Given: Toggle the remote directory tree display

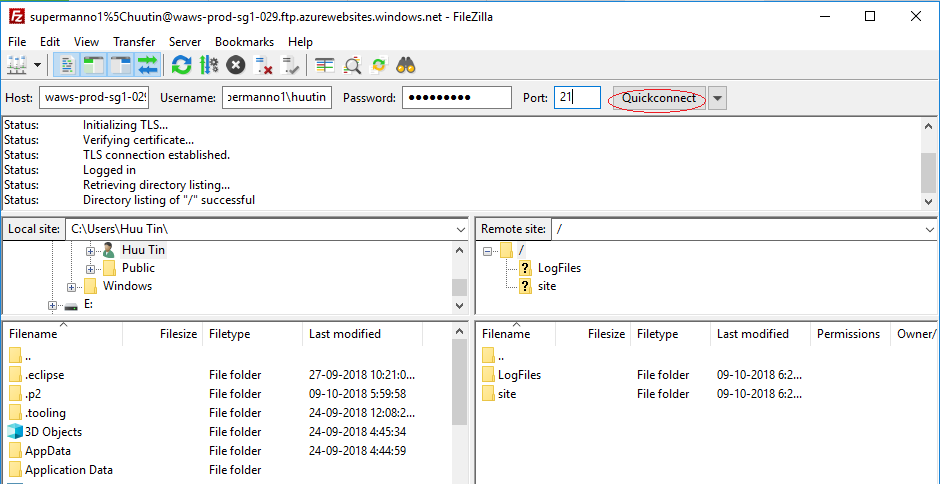Looking at the screenshot, I should [x=121, y=65].
